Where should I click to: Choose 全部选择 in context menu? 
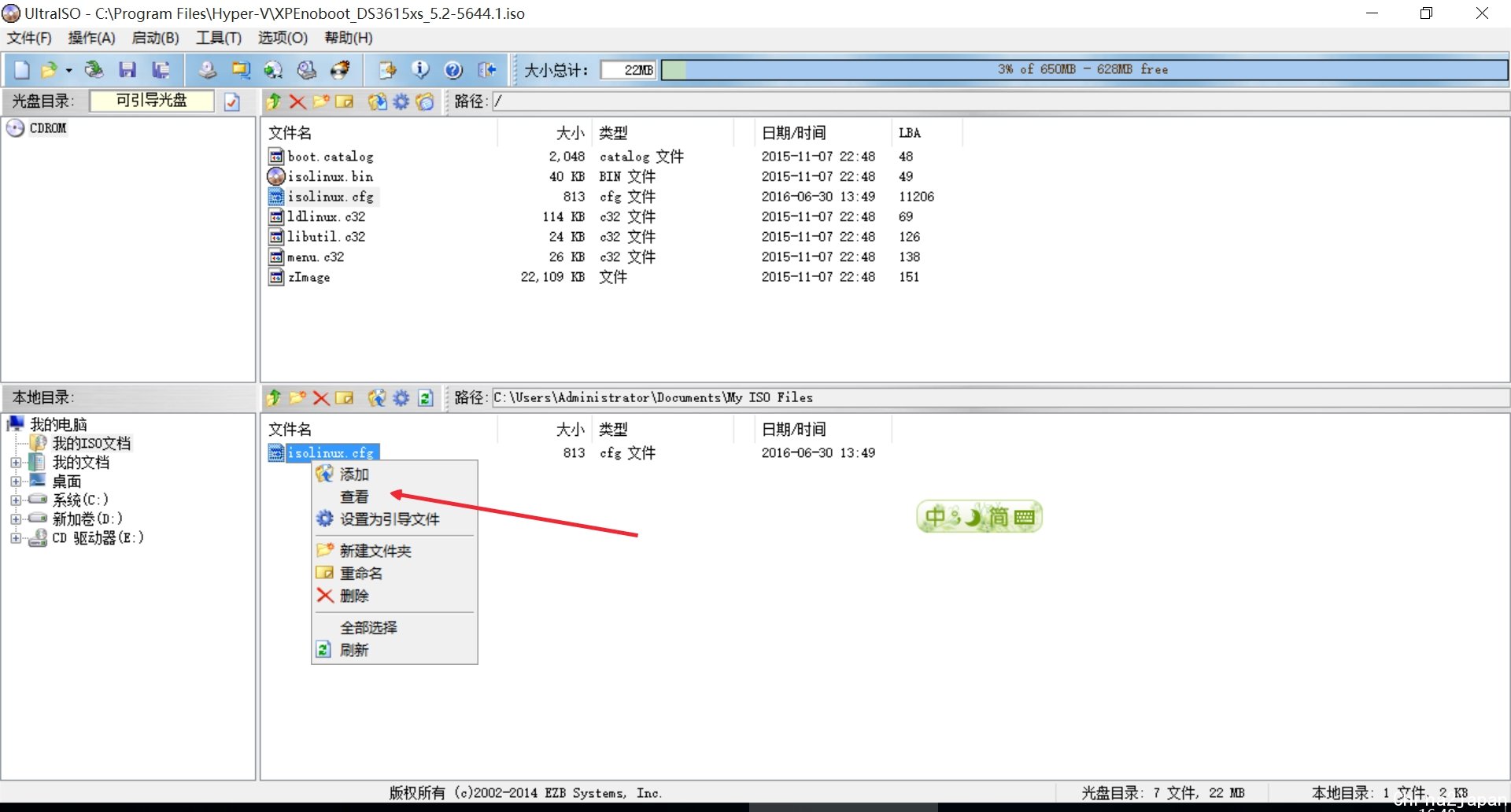[x=394, y=628]
